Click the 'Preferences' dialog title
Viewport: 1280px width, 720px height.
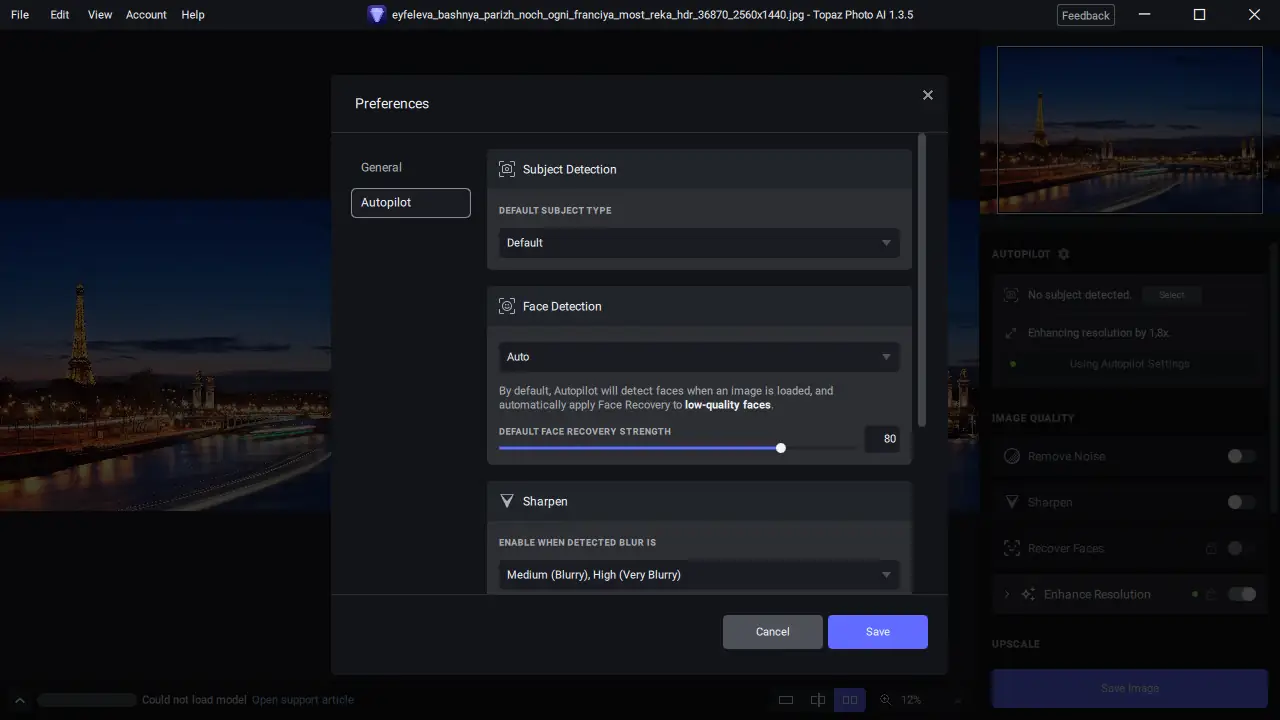pyautogui.click(x=392, y=103)
